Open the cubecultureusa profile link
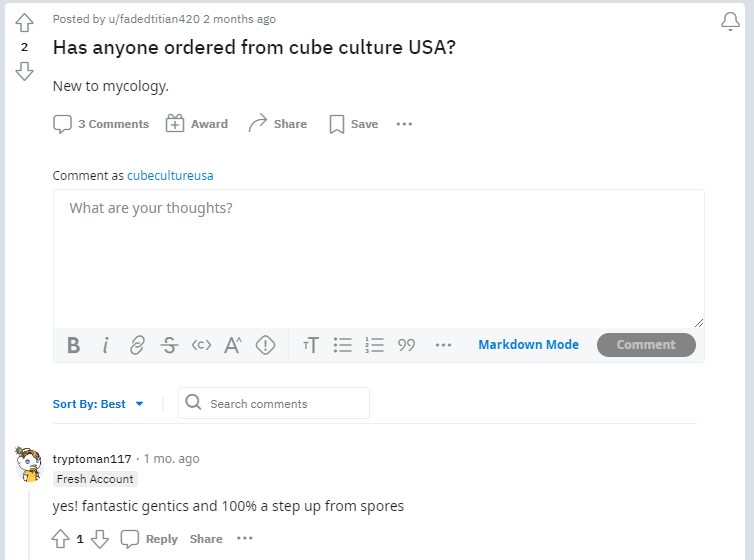Viewport: 754px width, 560px height. point(170,176)
